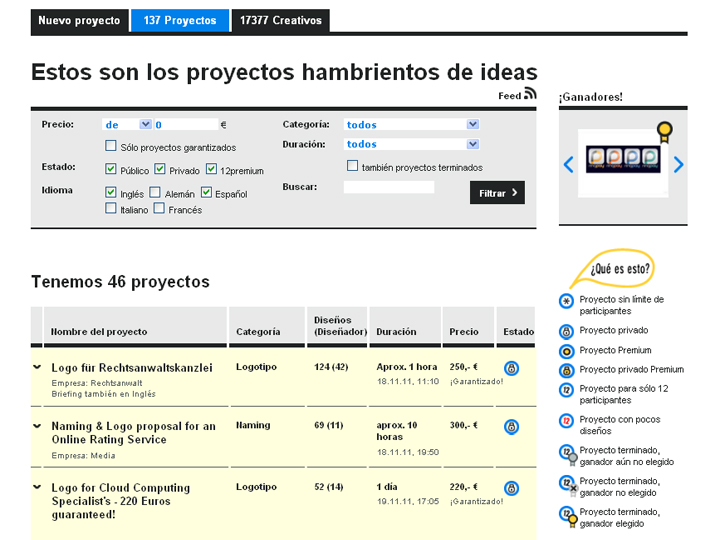Open the Duración dropdown
This screenshot has width=720, height=540.
[x=412, y=144]
